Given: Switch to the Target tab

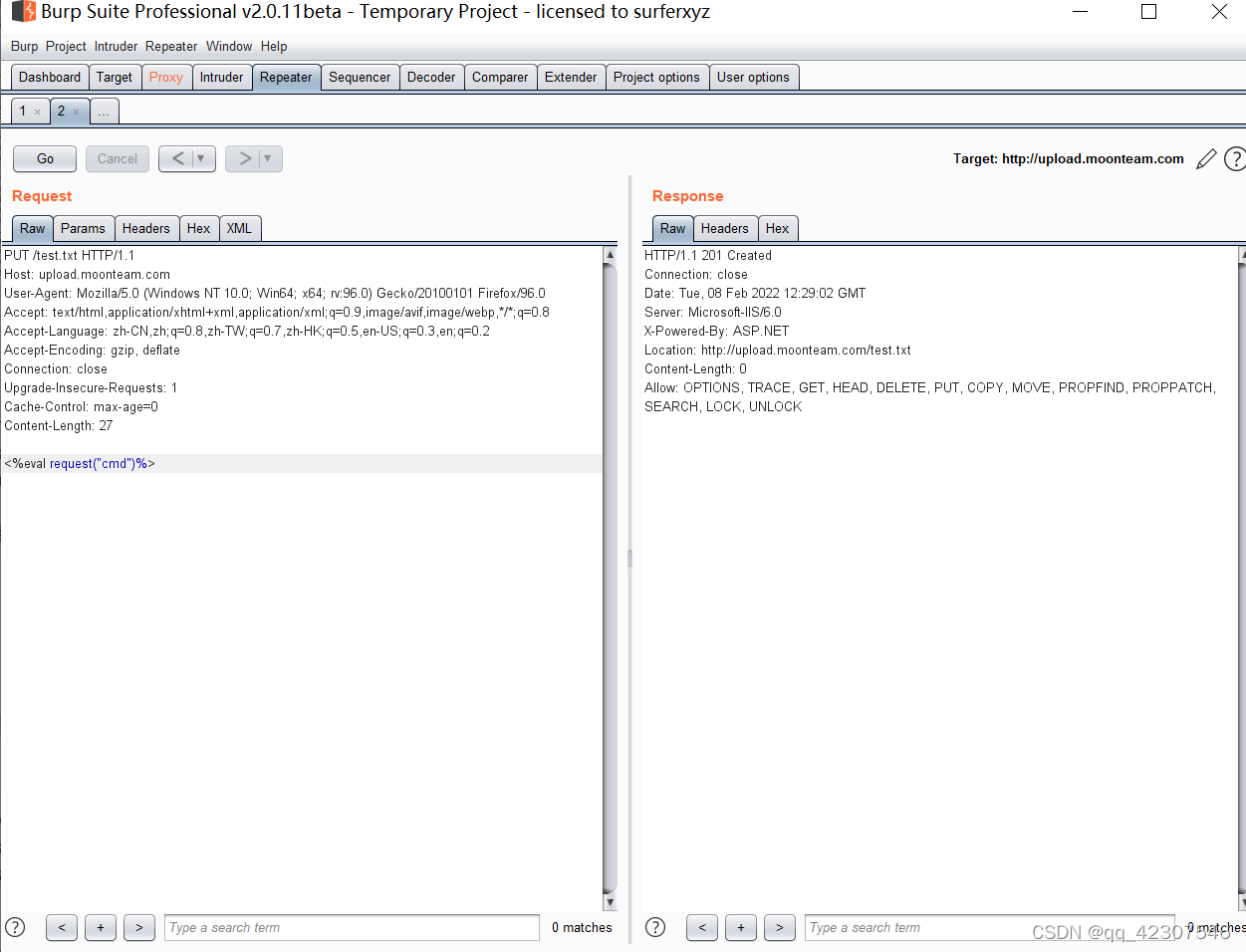Looking at the screenshot, I should coord(115,77).
